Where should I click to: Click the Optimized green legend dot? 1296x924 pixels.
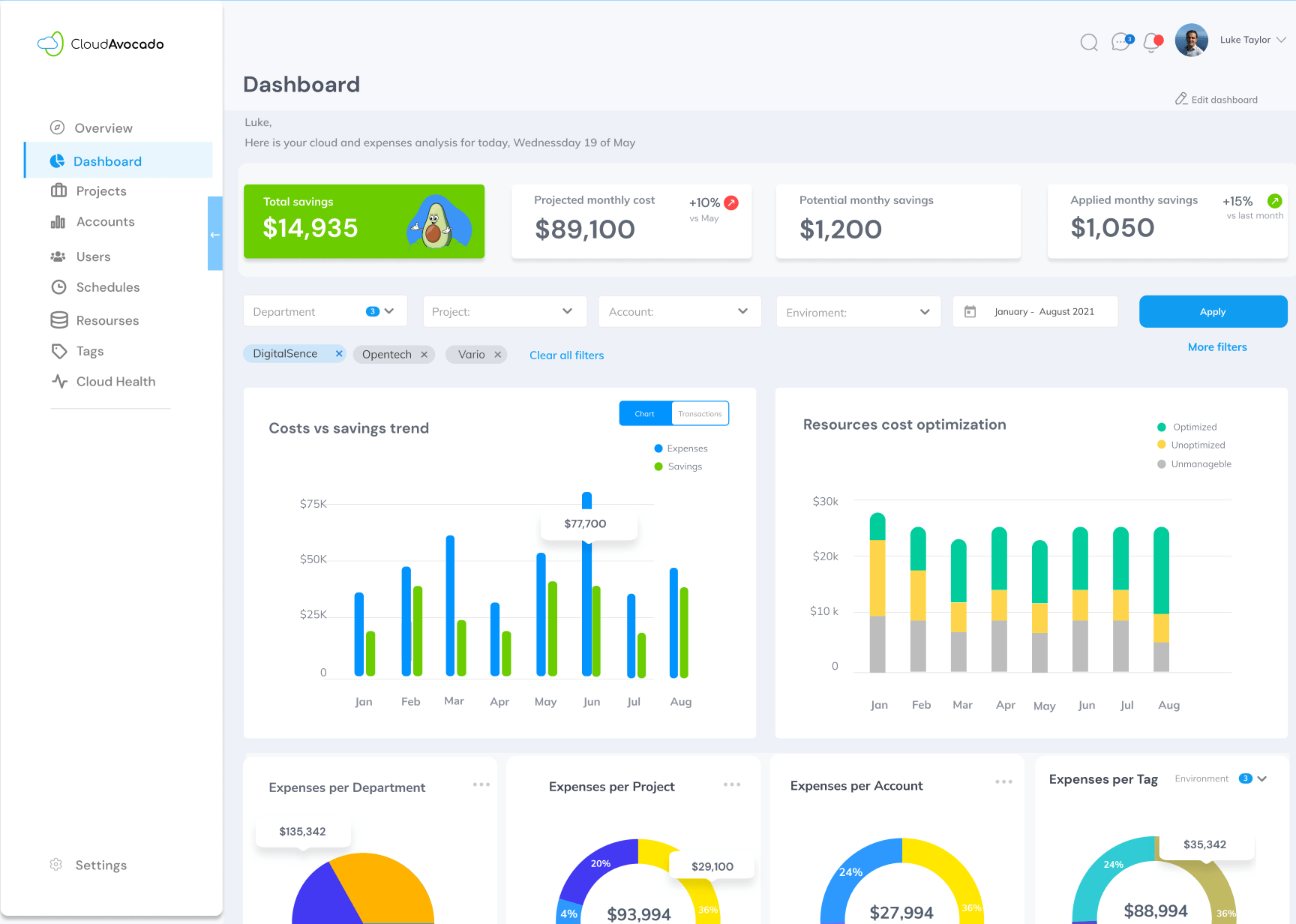pos(1162,427)
